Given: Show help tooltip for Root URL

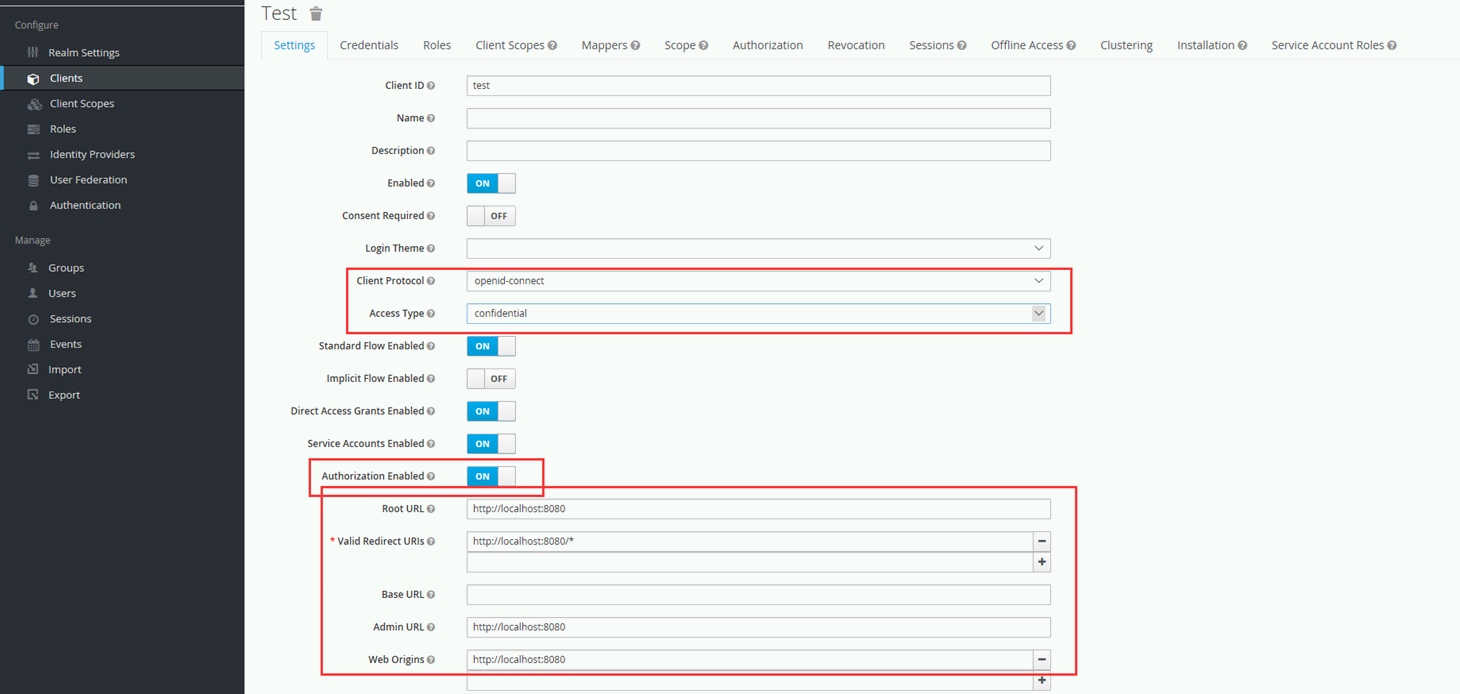Looking at the screenshot, I should tap(431, 509).
